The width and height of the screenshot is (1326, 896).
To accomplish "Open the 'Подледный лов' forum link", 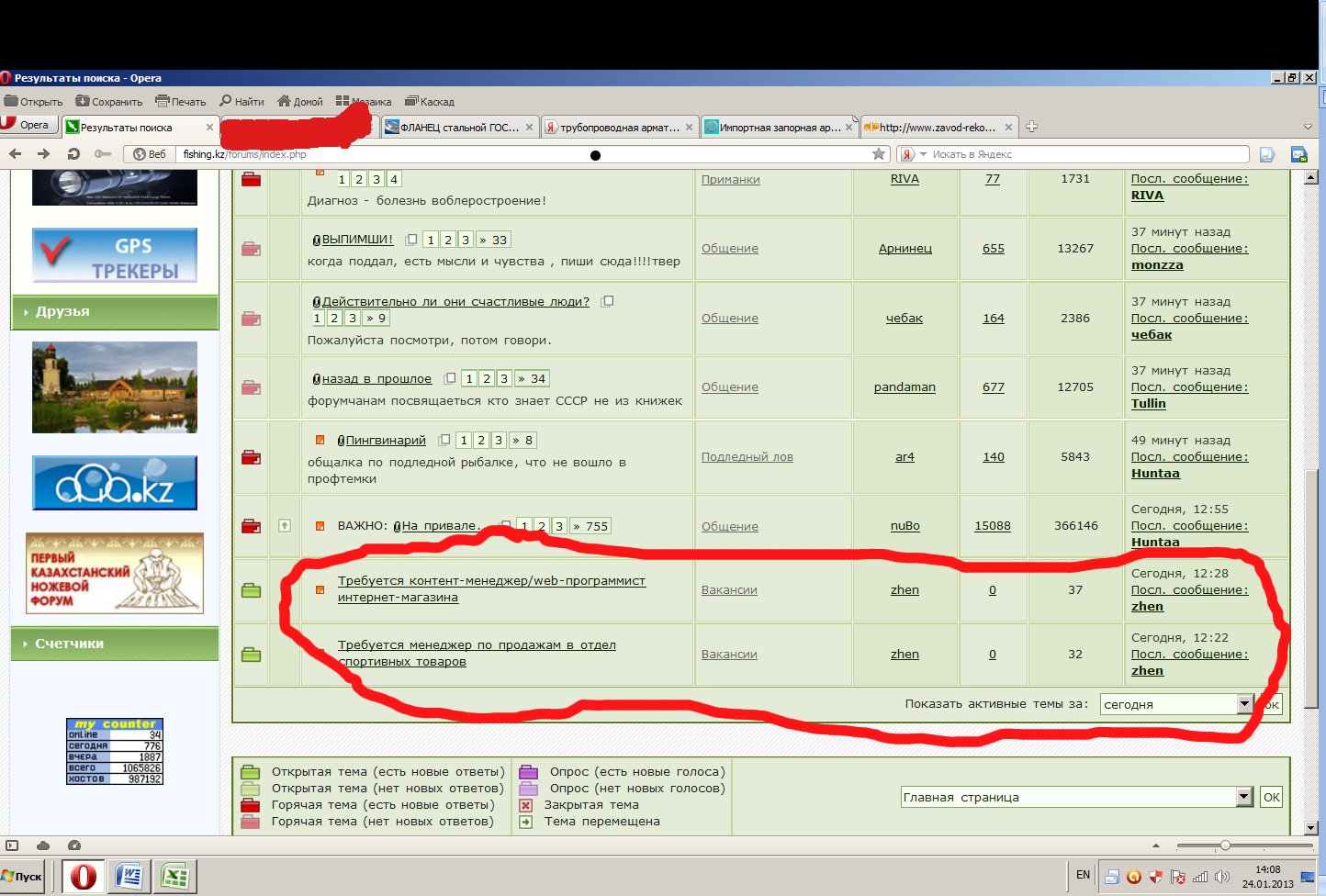I will 747,457.
